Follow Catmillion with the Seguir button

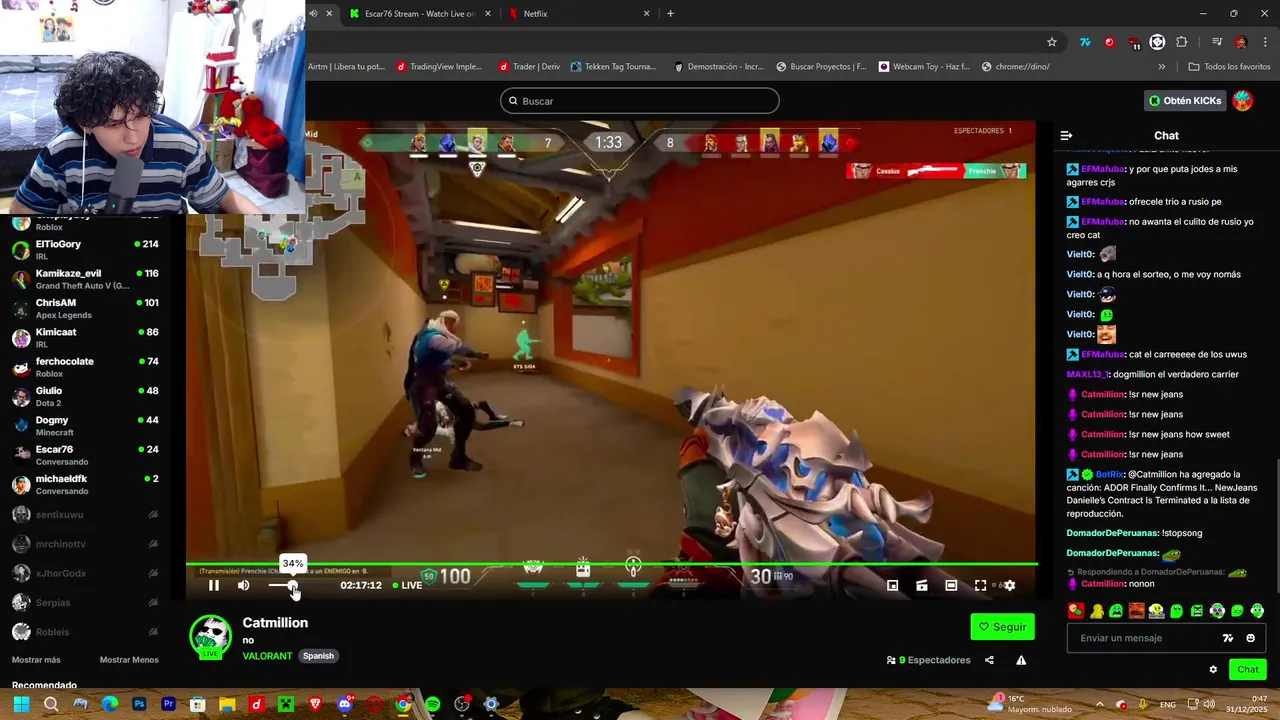pos(1002,627)
